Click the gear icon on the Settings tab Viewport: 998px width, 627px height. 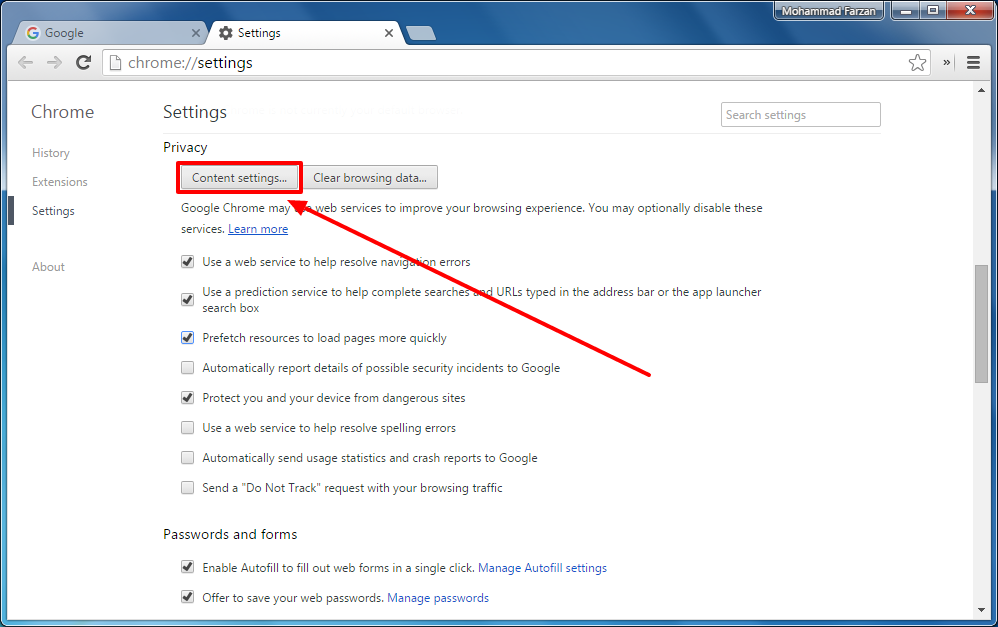[225, 33]
